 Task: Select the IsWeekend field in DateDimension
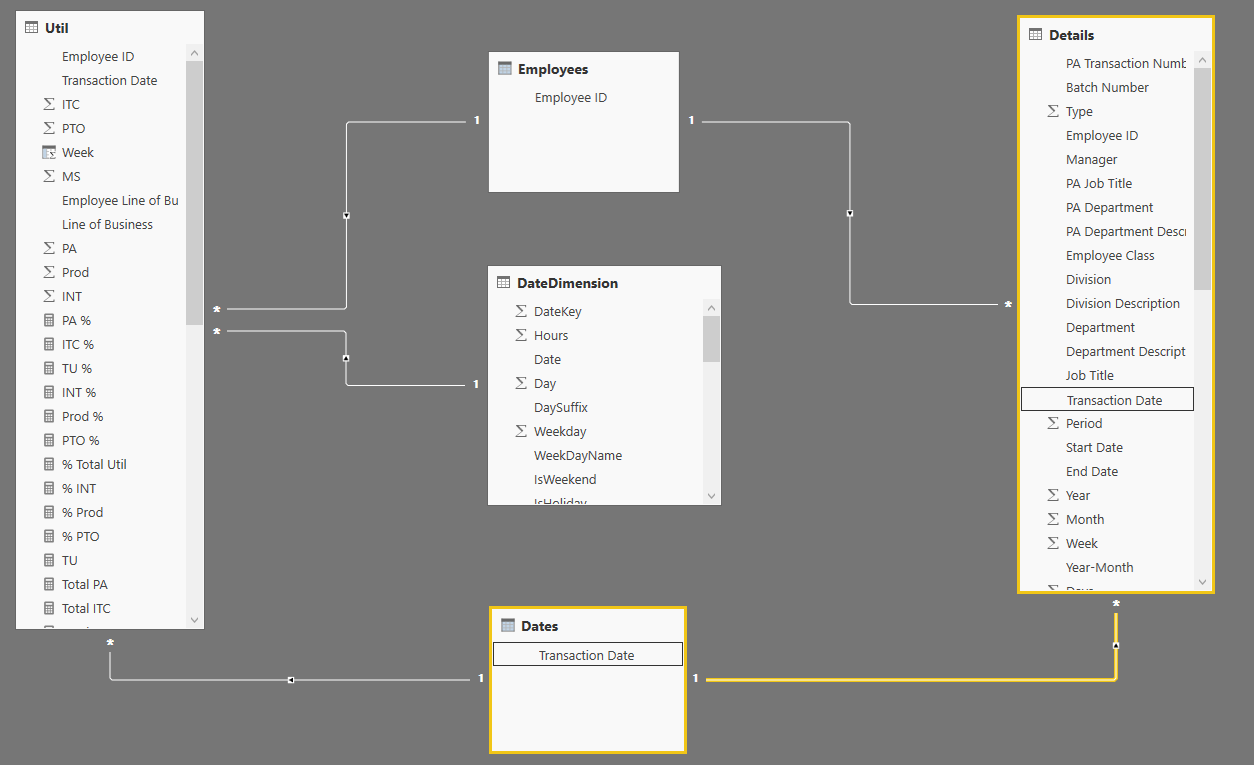point(565,479)
